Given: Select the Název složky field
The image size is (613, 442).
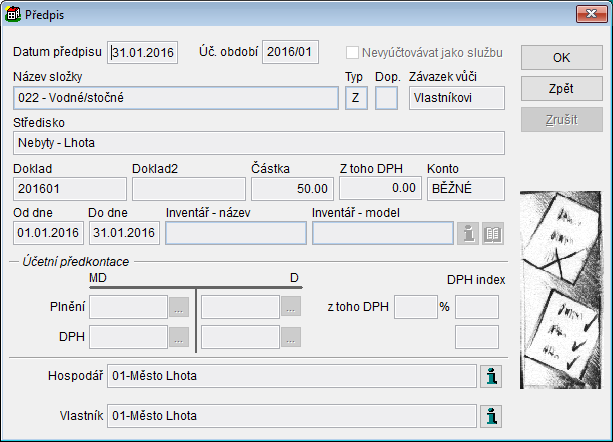Looking at the screenshot, I should (176, 98).
